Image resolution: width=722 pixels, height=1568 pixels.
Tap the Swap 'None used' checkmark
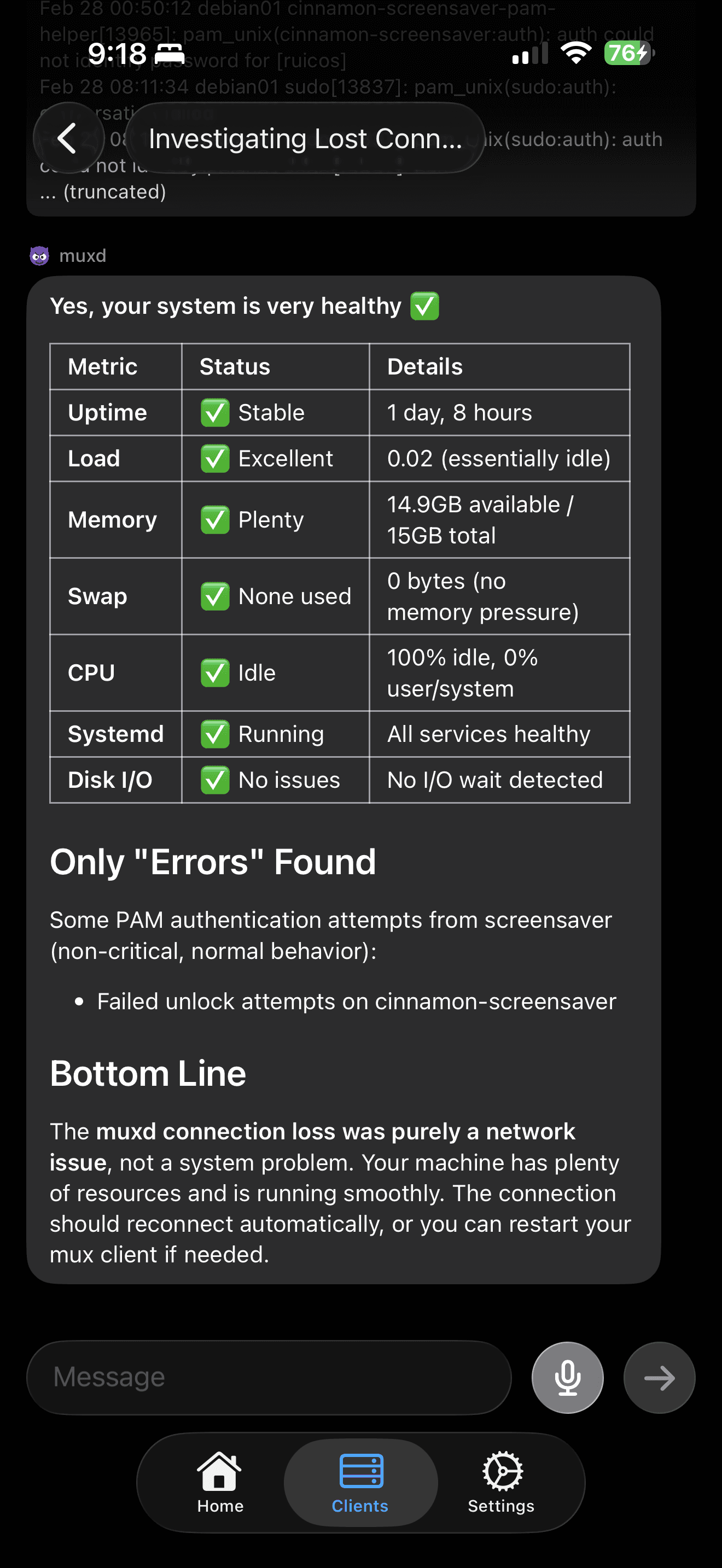coord(216,596)
